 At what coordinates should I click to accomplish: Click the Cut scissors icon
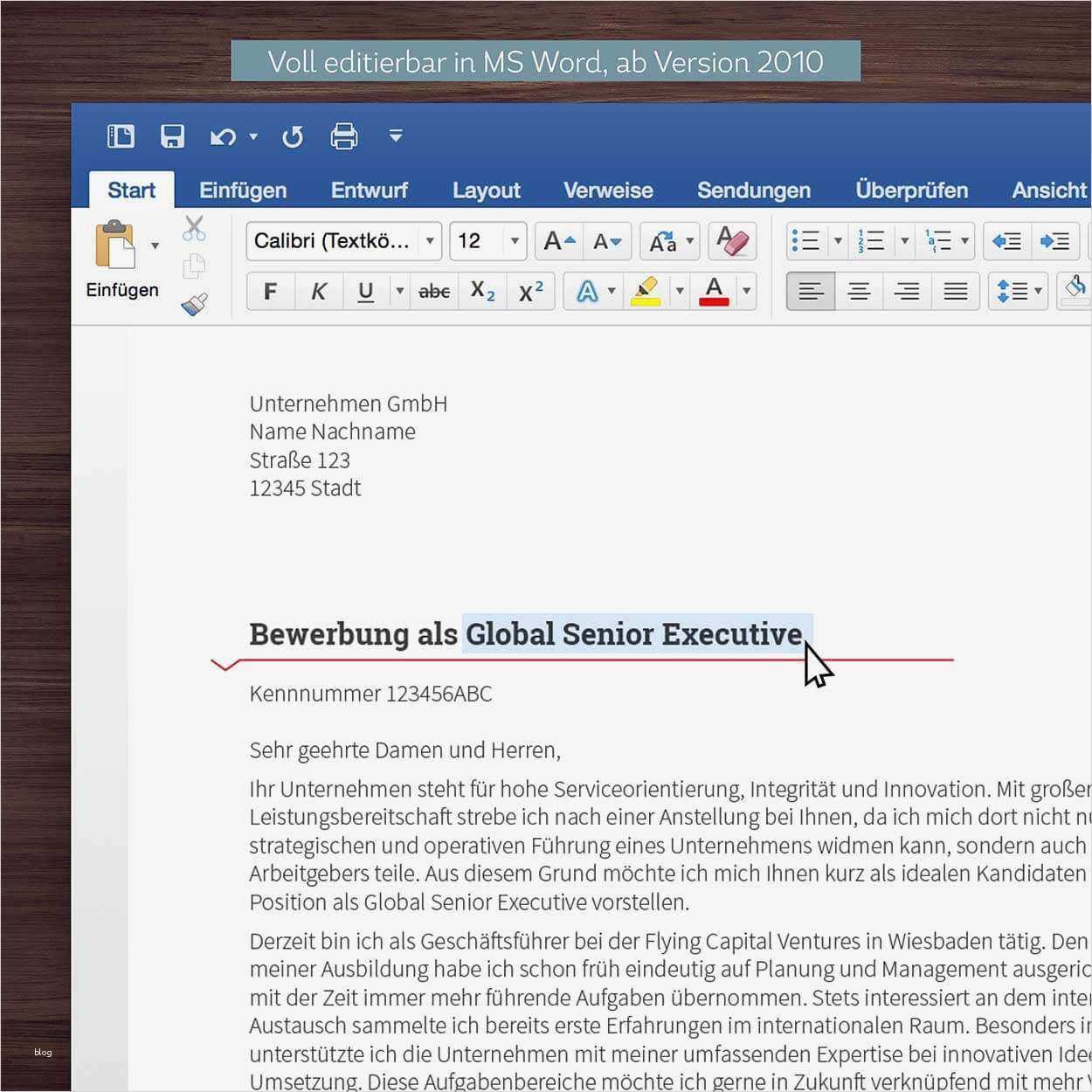[194, 229]
